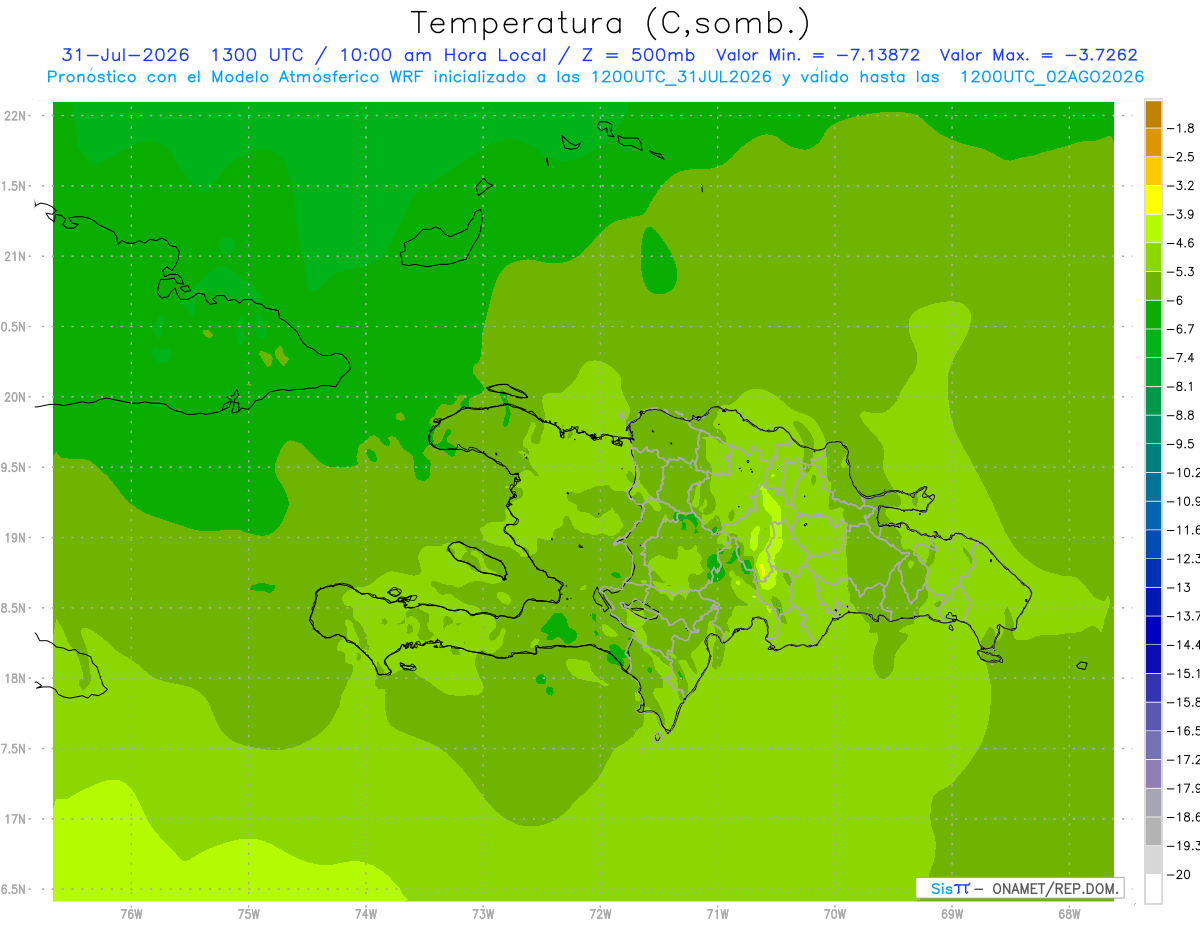Pick the purple swatch between -17.2 and -17.9
1200x927 pixels.
click(1153, 774)
